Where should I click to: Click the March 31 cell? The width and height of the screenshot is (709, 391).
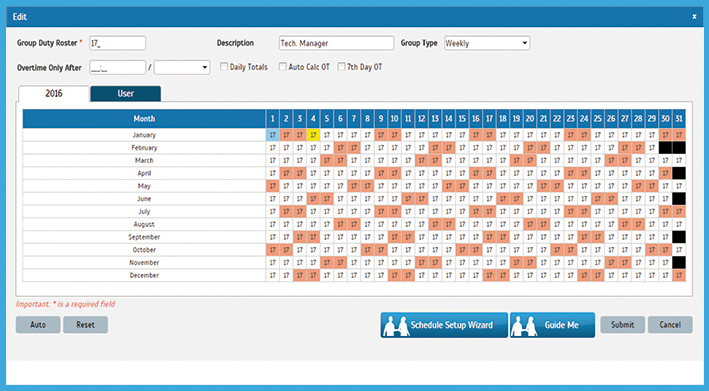tap(679, 160)
